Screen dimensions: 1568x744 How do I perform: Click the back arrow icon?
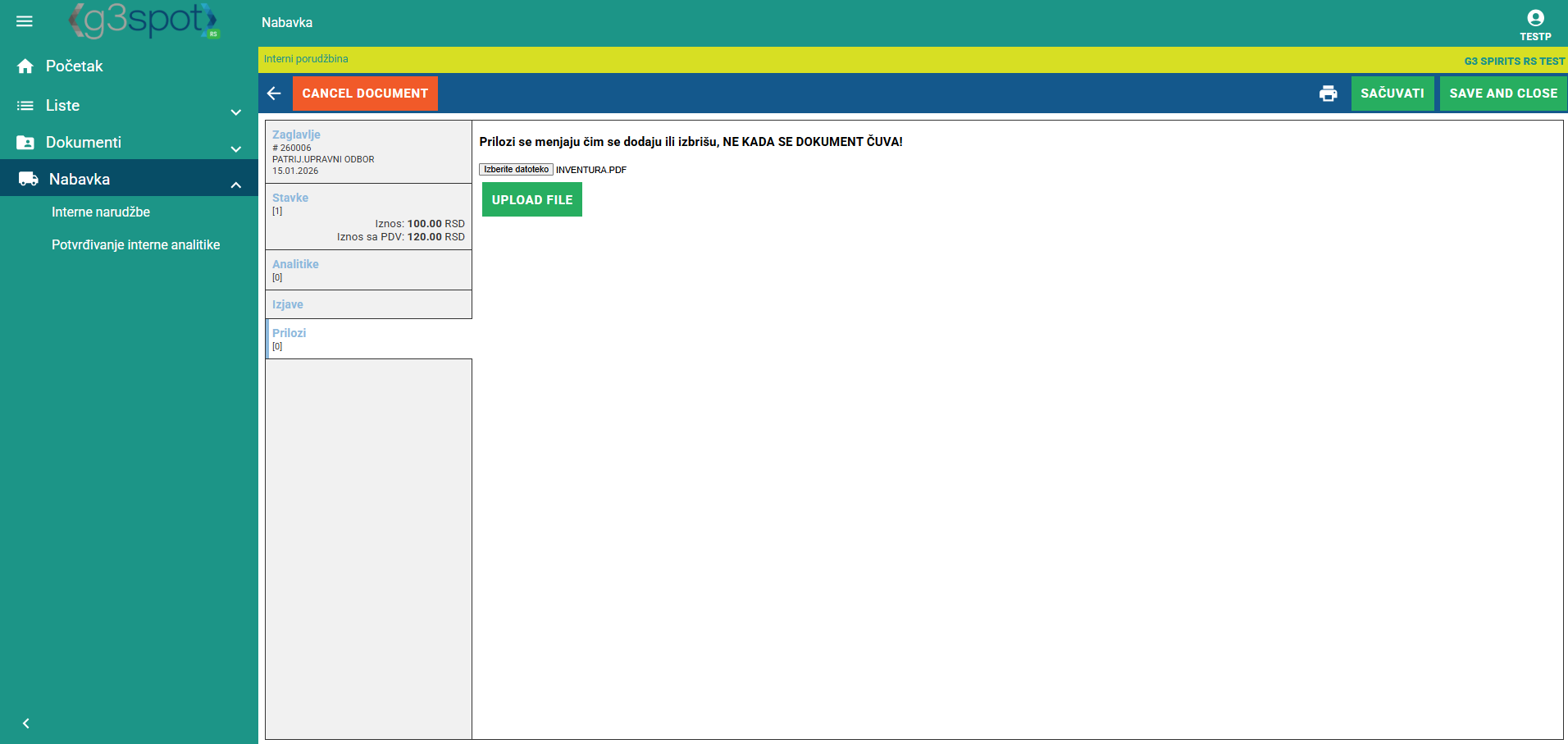pos(275,94)
